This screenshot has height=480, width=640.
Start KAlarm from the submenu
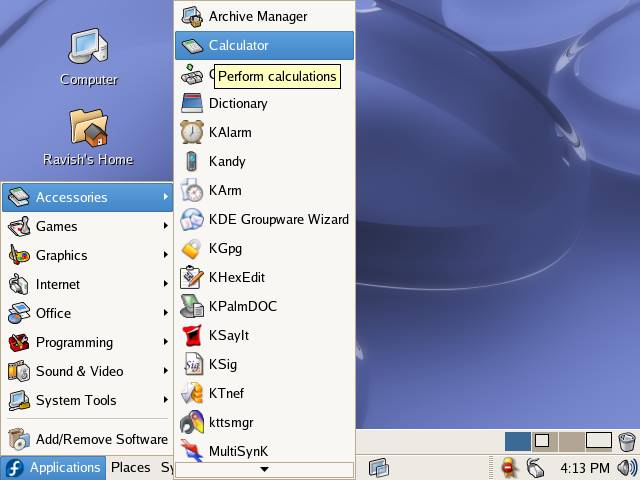264,132
